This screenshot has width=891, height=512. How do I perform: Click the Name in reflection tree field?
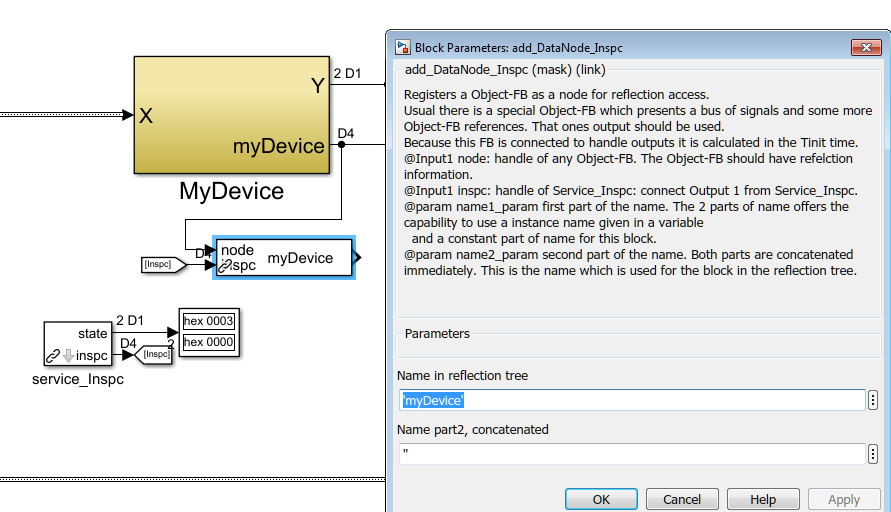tap(630, 400)
